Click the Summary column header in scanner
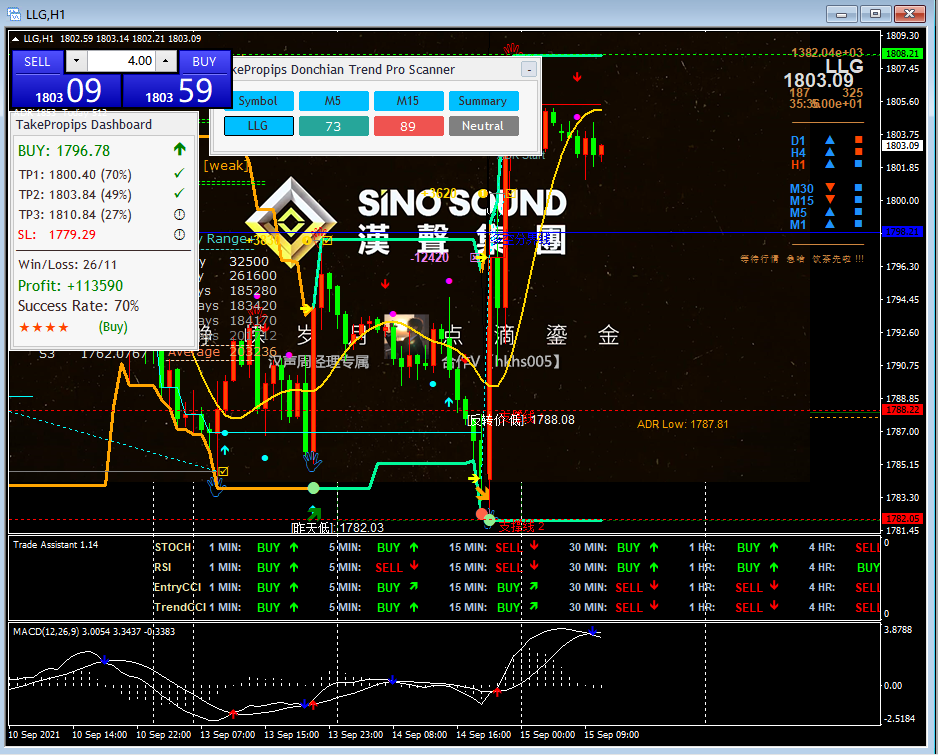This screenshot has height=756, width=938. click(x=483, y=101)
